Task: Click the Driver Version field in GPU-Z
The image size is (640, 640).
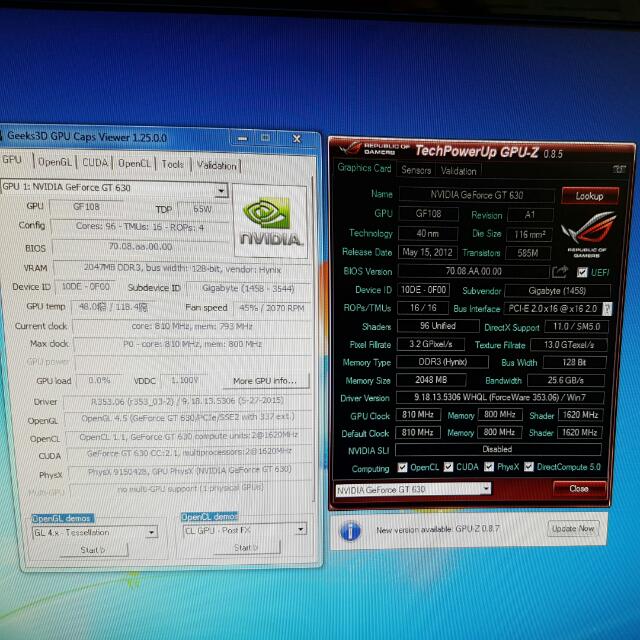Action: [x=500, y=397]
